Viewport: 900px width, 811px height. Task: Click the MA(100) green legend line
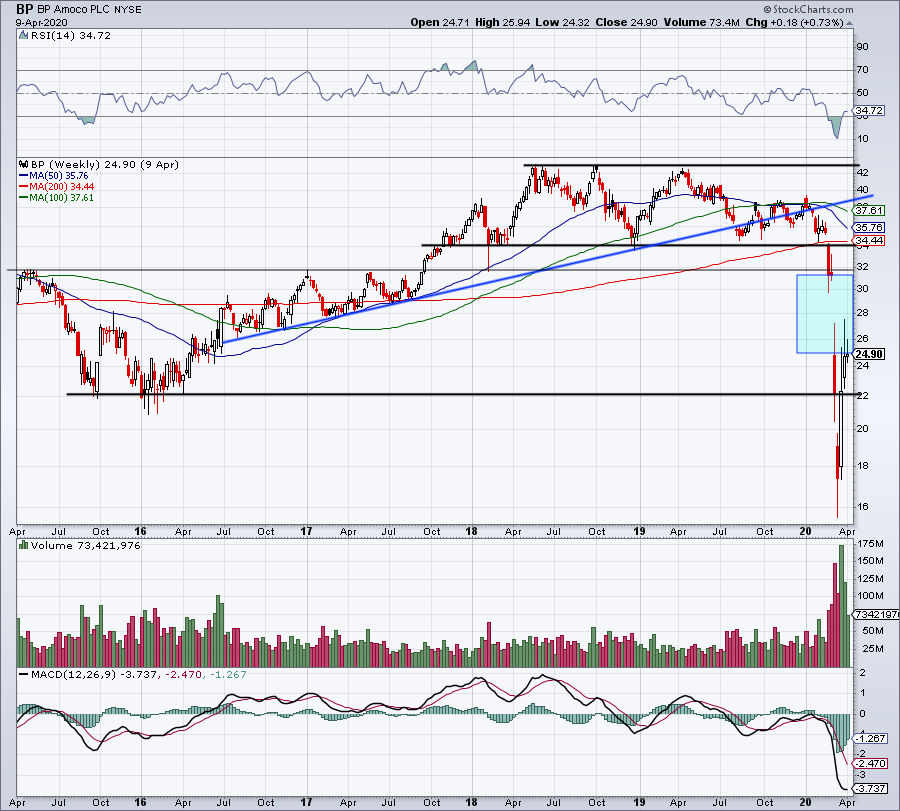pyautogui.click(x=23, y=197)
